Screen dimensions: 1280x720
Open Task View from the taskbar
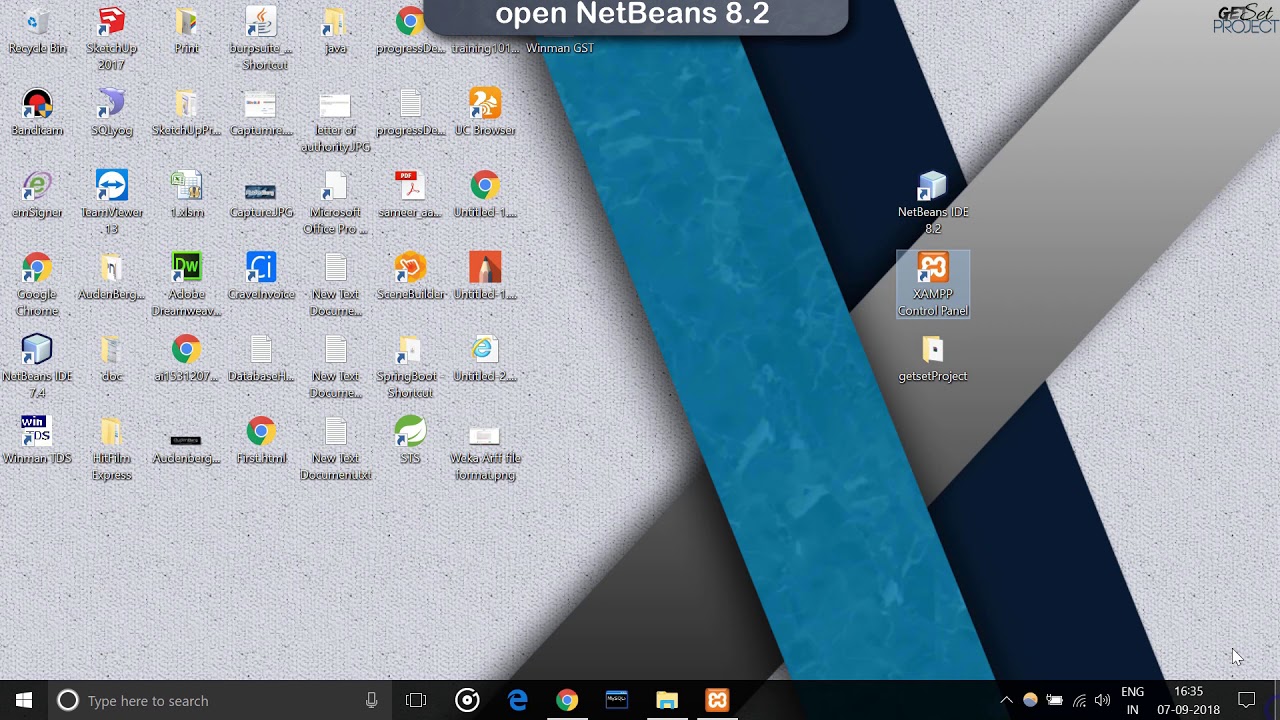416,700
